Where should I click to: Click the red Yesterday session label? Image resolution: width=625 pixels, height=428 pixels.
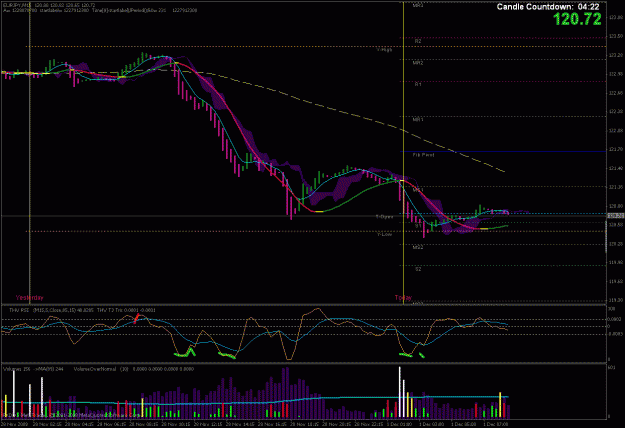click(29, 298)
